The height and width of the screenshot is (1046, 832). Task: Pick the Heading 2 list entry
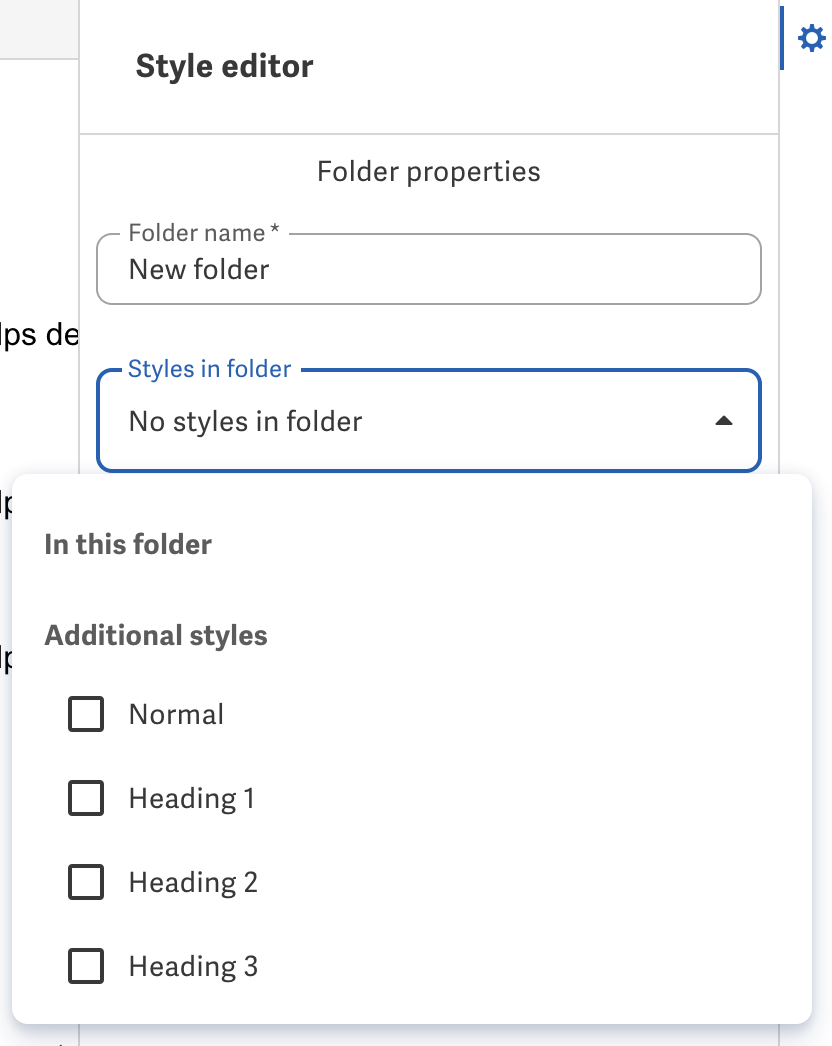[x=193, y=883]
